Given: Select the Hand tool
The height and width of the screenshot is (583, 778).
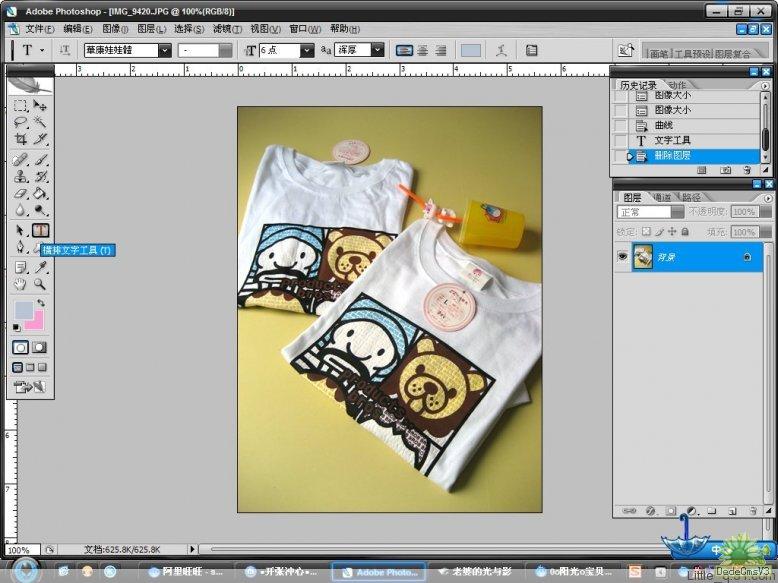Looking at the screenshot, I should [20, 284].
